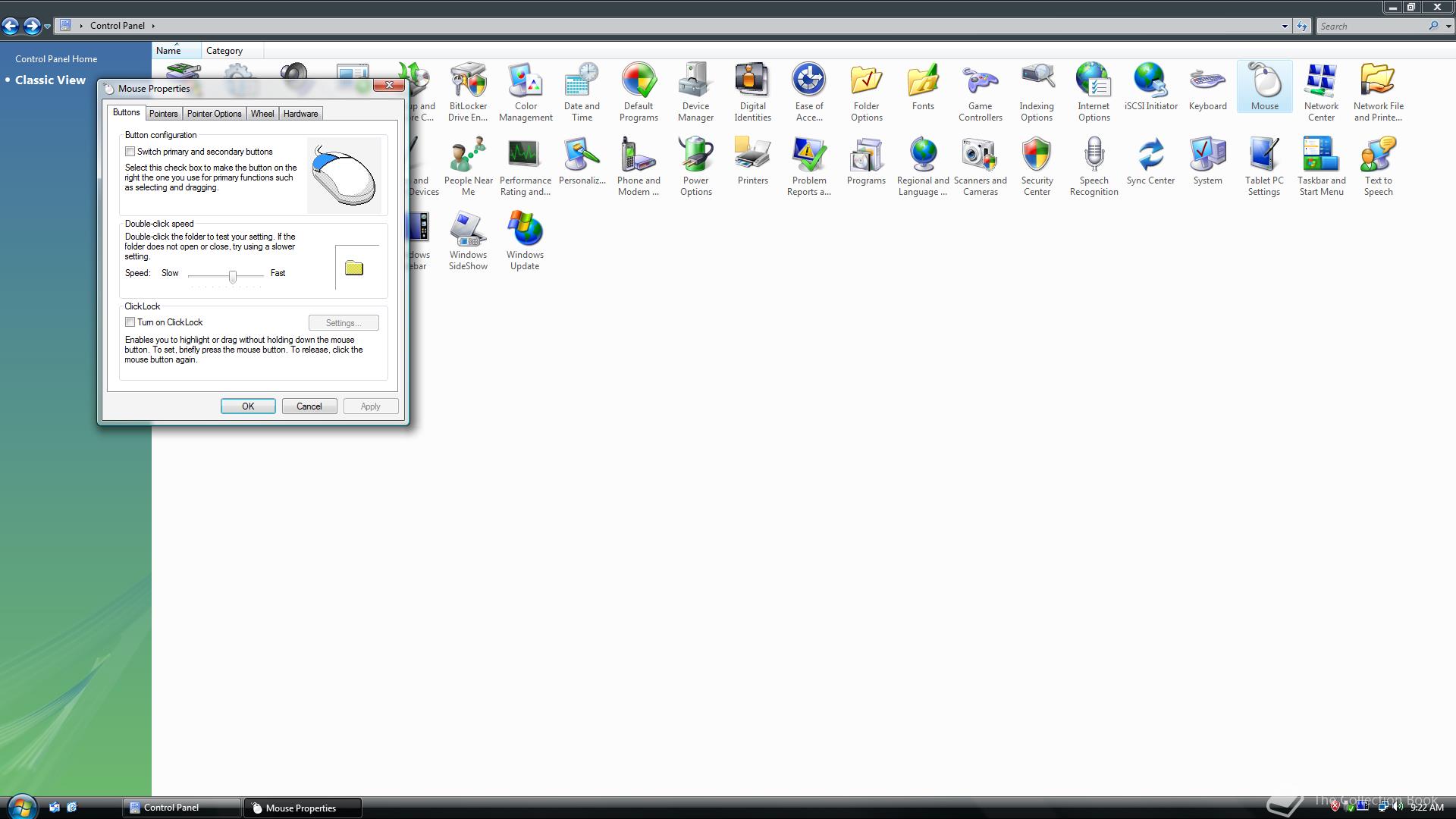
Task: Open the Start menu orb
Action: pos(21,807)
